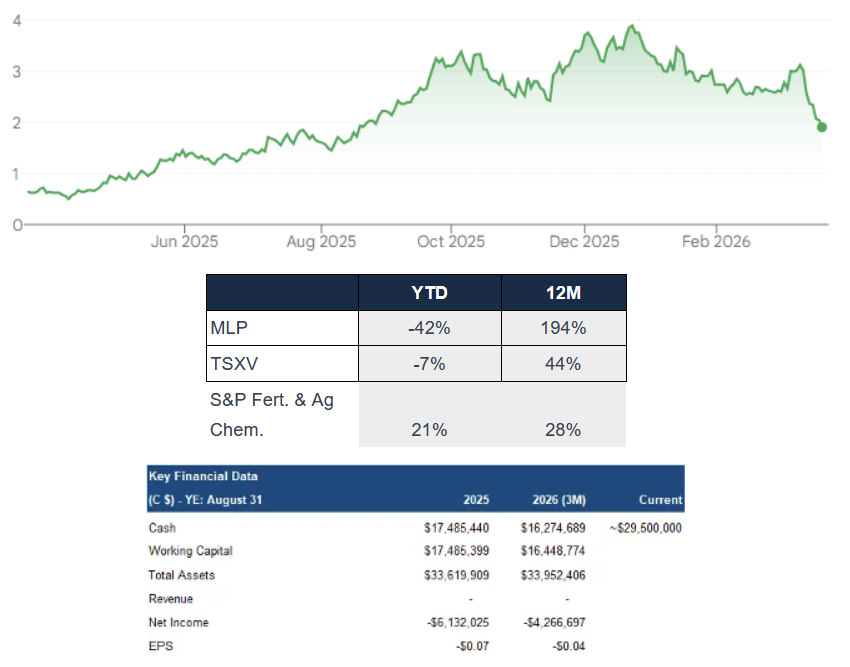This screenshot has height=667, width=850.
Task: Click the green endpoint dot on the chart
Action: [x=822, y=127]
